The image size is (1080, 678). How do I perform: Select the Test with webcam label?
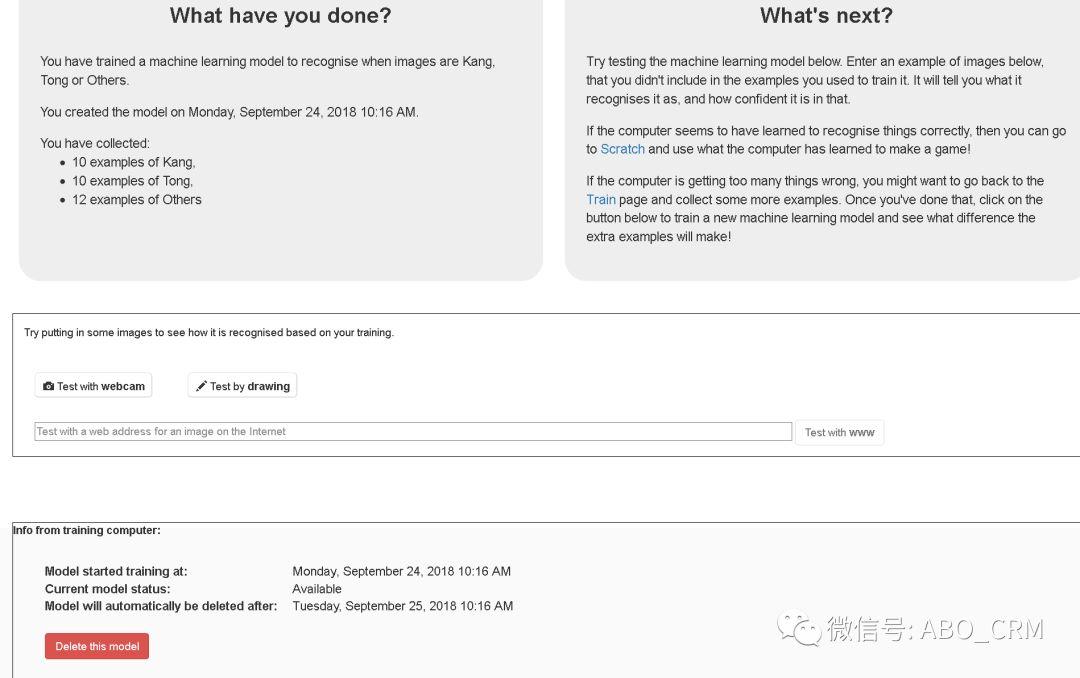point(101,387)
